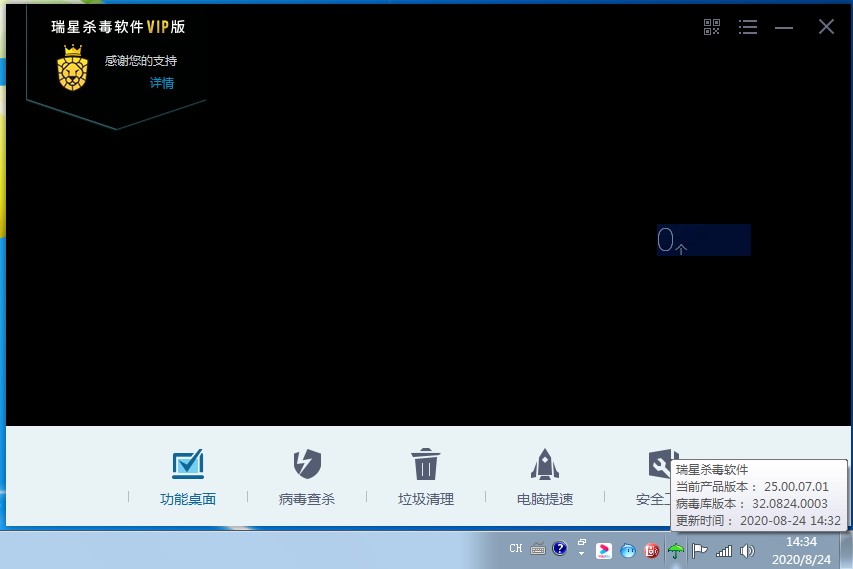Switch to the 病毒查杀 tab label

307,499
